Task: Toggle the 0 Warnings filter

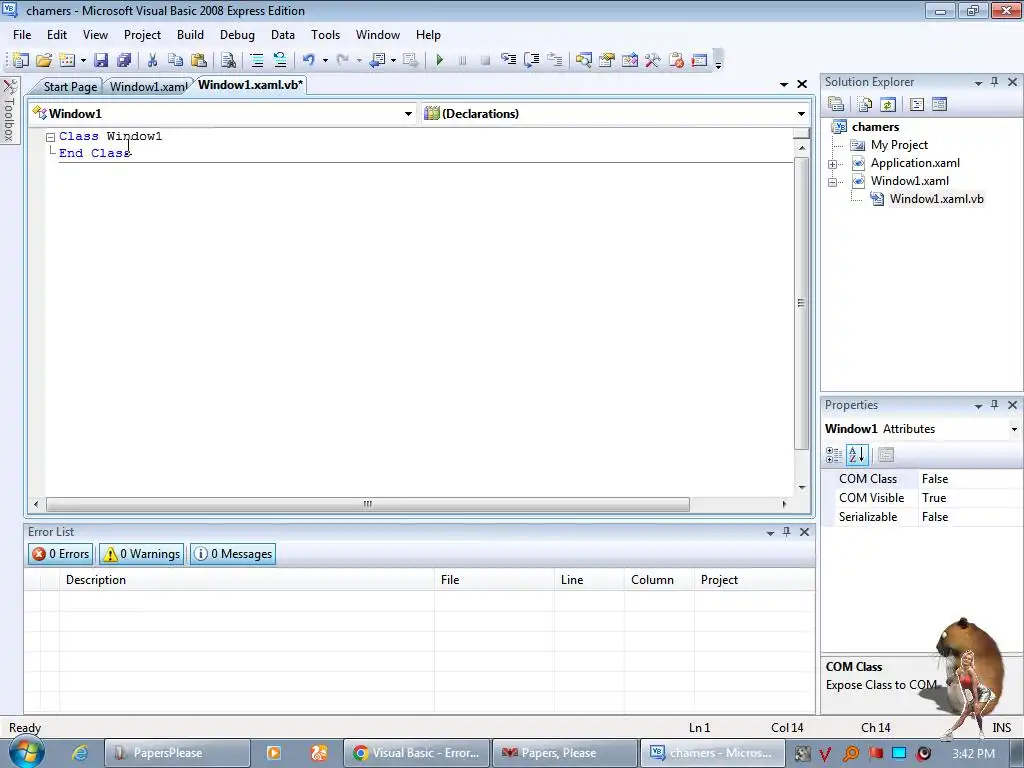Action: [142, 554]
